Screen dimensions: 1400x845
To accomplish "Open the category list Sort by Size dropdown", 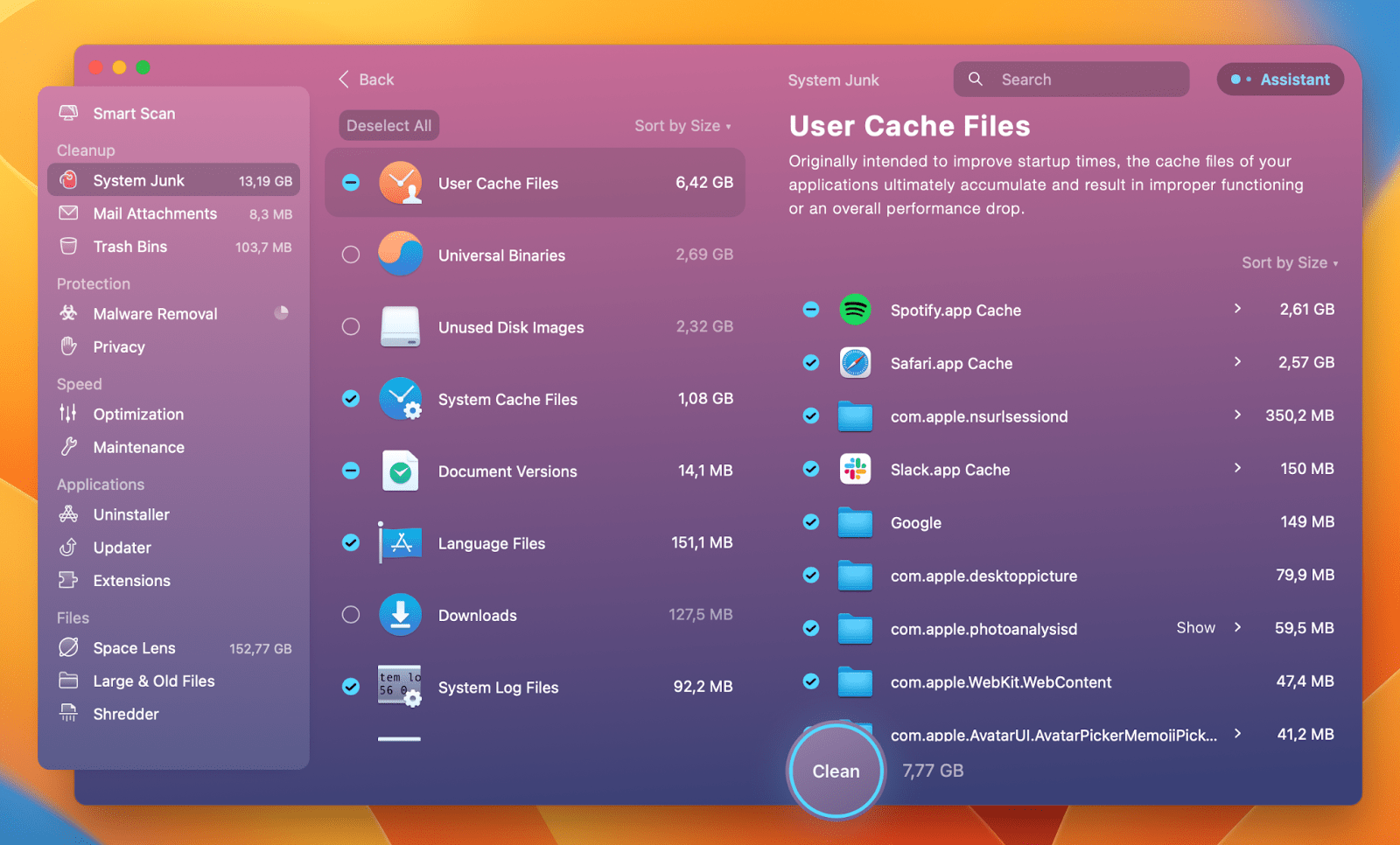I will coord(683,126).
